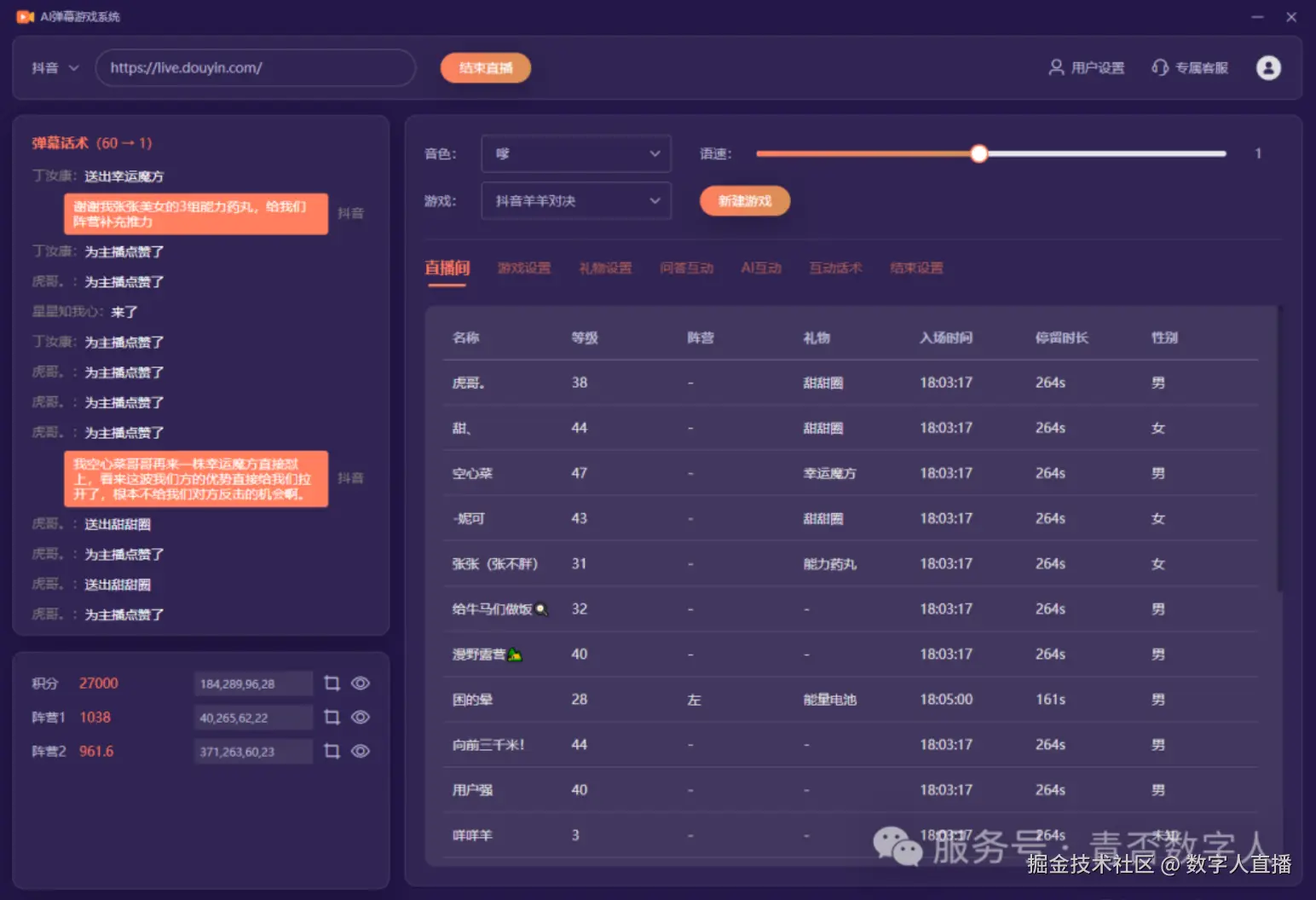This screenshot has height=900, width=1316.
Task: Click the crop region icon for 阵营2
Action: pyautogui.click(x=332, y=751)
